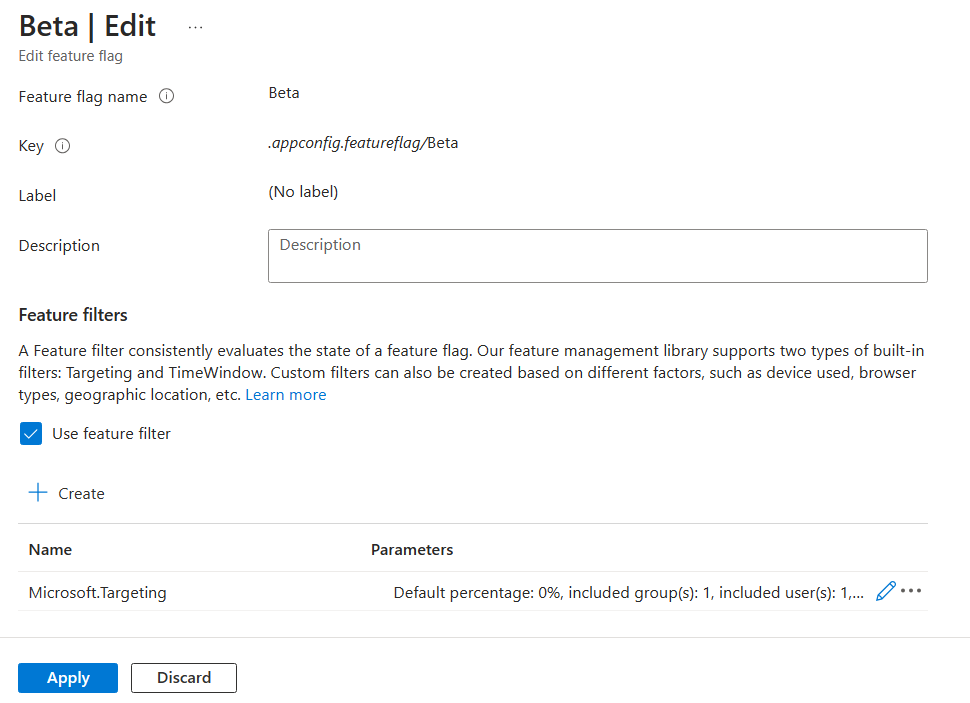
Task: Click the Use feature filter label text
Action: [111, 434]
